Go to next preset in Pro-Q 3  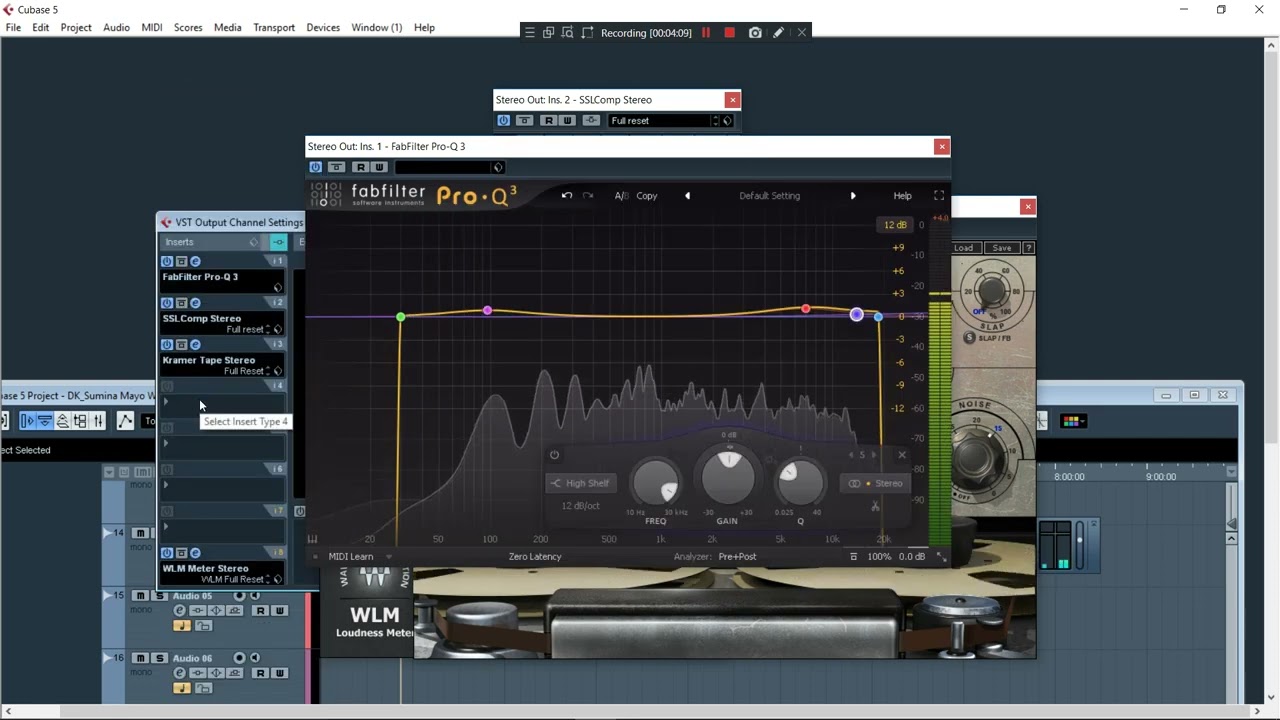pyautogui.click(x=853, y=196)
